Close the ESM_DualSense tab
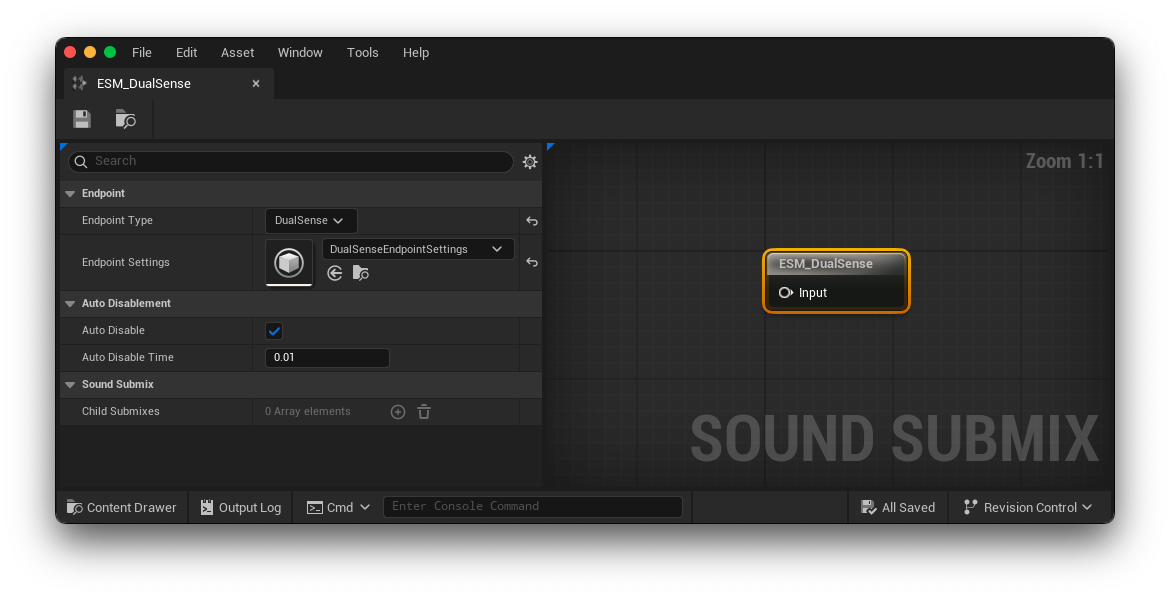 tap(256, 84)
